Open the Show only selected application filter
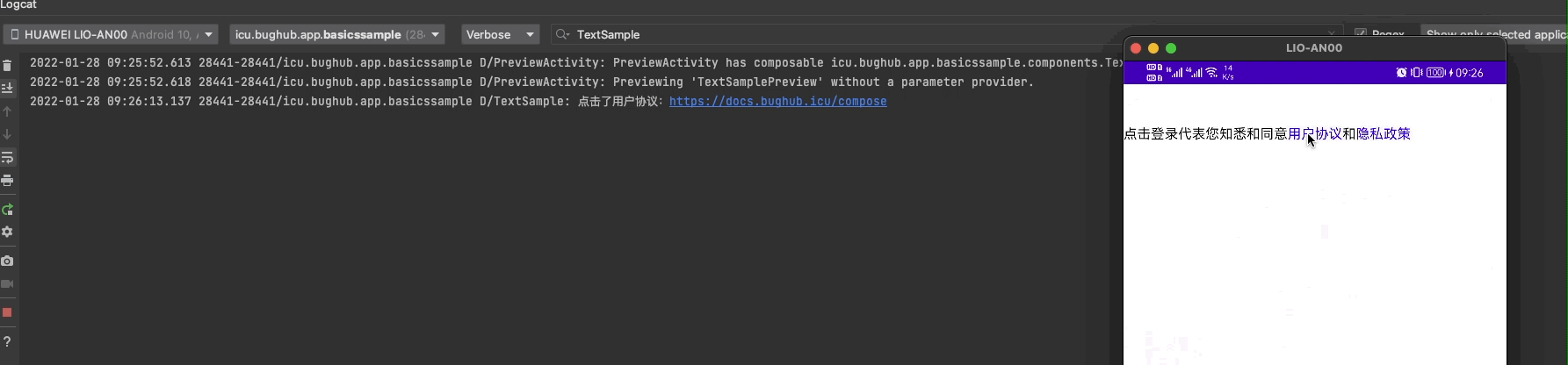This screenshot has width=1568, height=365. (1494, 34)
